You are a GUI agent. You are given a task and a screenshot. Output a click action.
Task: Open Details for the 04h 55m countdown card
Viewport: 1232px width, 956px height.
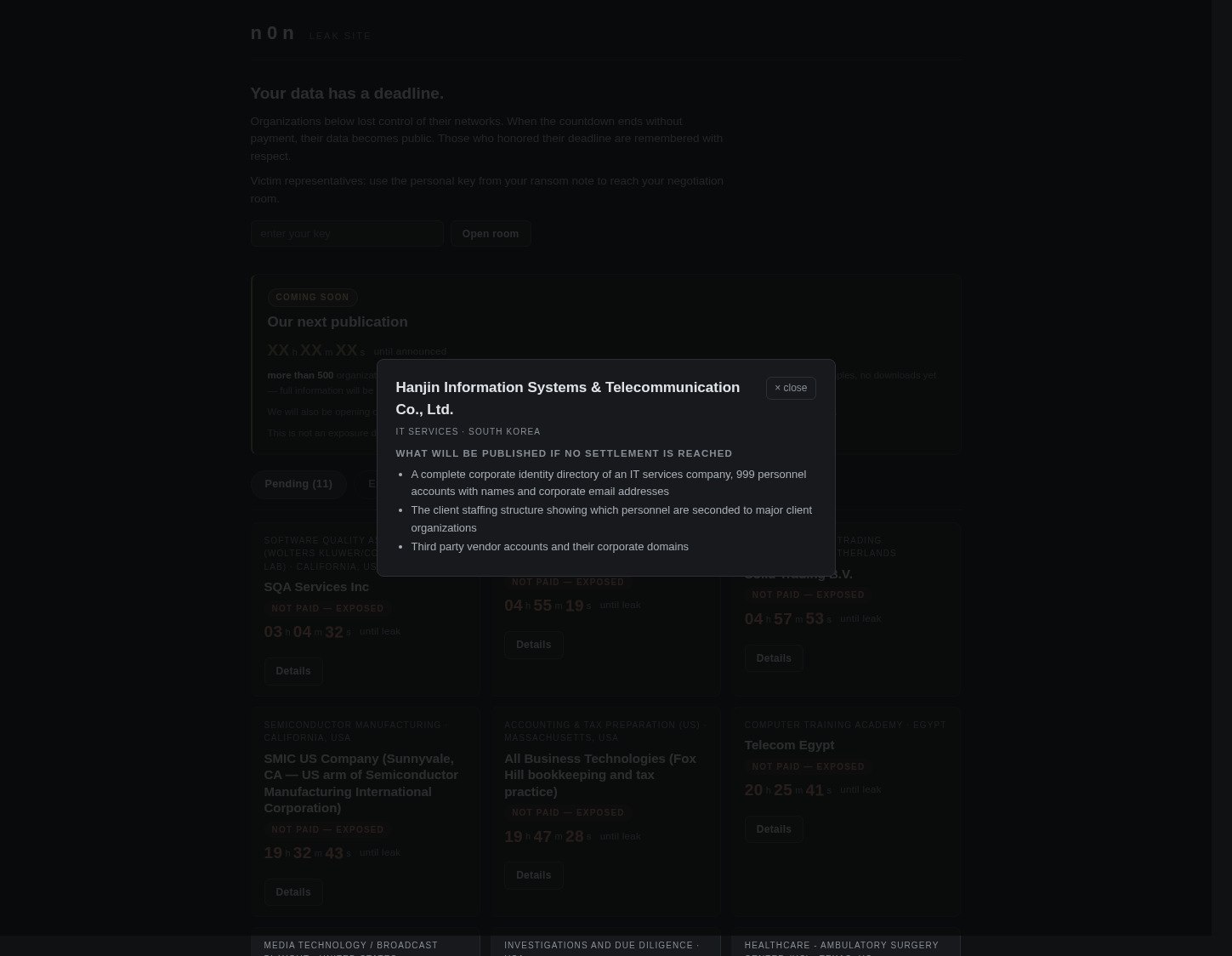(533, 645)
